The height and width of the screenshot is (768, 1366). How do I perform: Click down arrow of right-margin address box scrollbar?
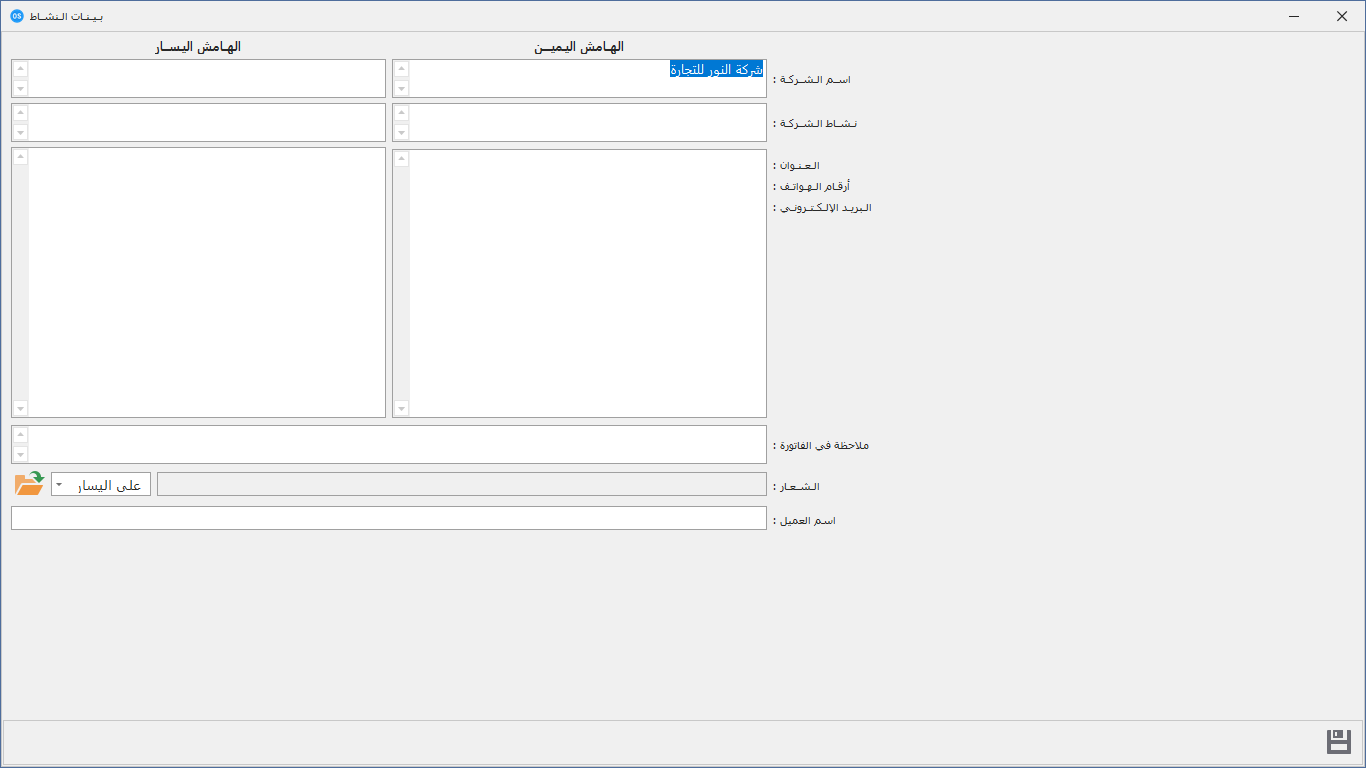click(402, 408)
